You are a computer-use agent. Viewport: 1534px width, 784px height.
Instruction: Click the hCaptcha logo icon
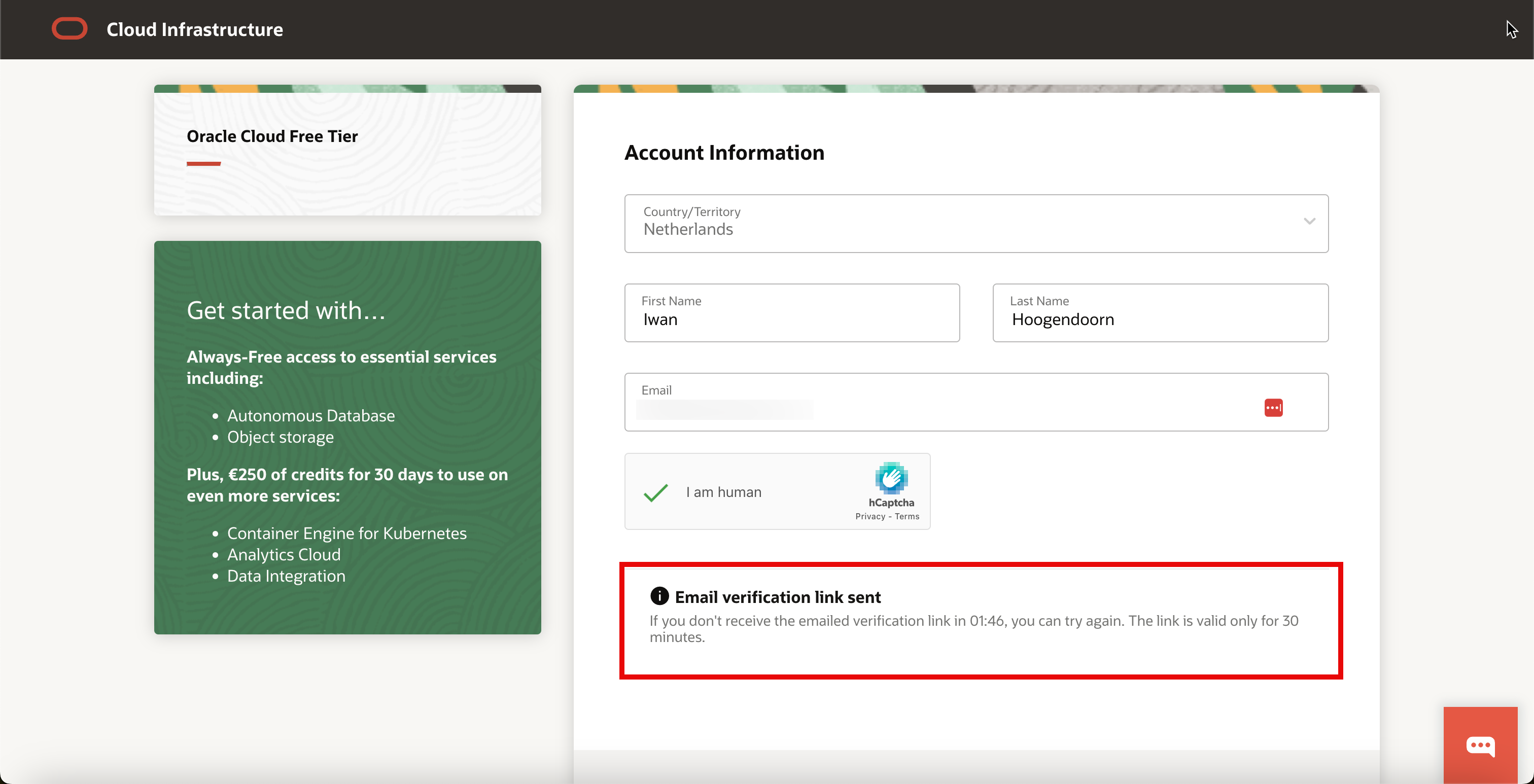(x=891, y=478)
